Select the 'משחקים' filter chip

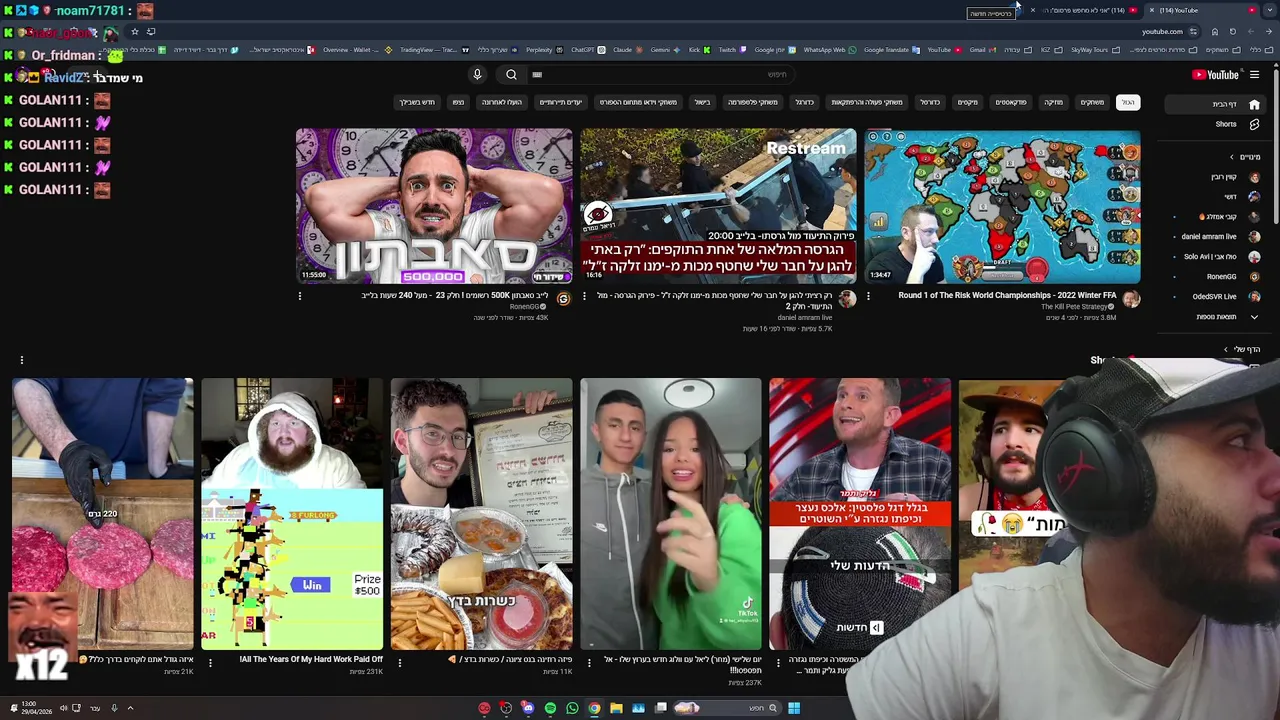tap(1092, 102)
